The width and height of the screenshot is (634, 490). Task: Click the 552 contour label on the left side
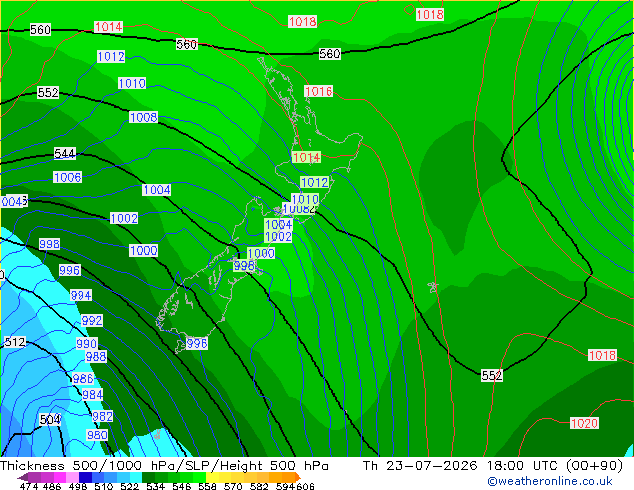(48, 93)
